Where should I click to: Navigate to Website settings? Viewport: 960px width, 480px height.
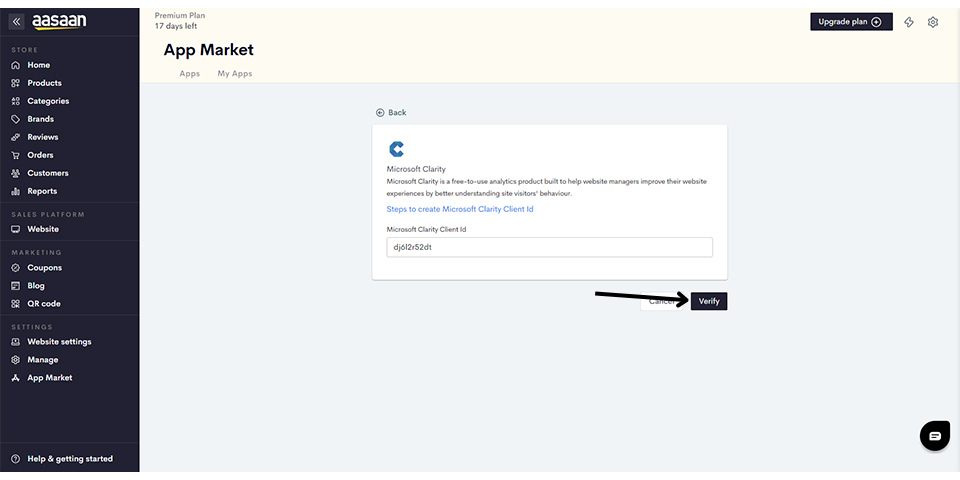(x=59, y=342)
